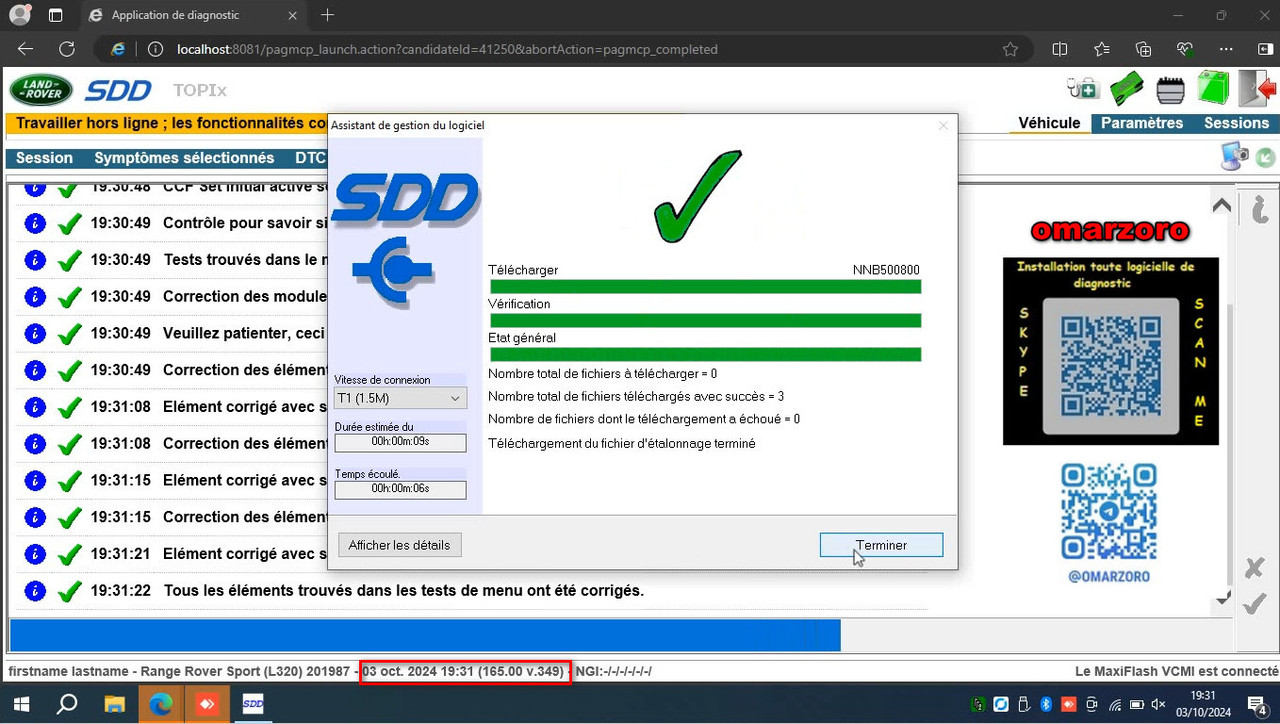Click the Télécharger progress bar
1280x724 pixels.
[705, 287]
